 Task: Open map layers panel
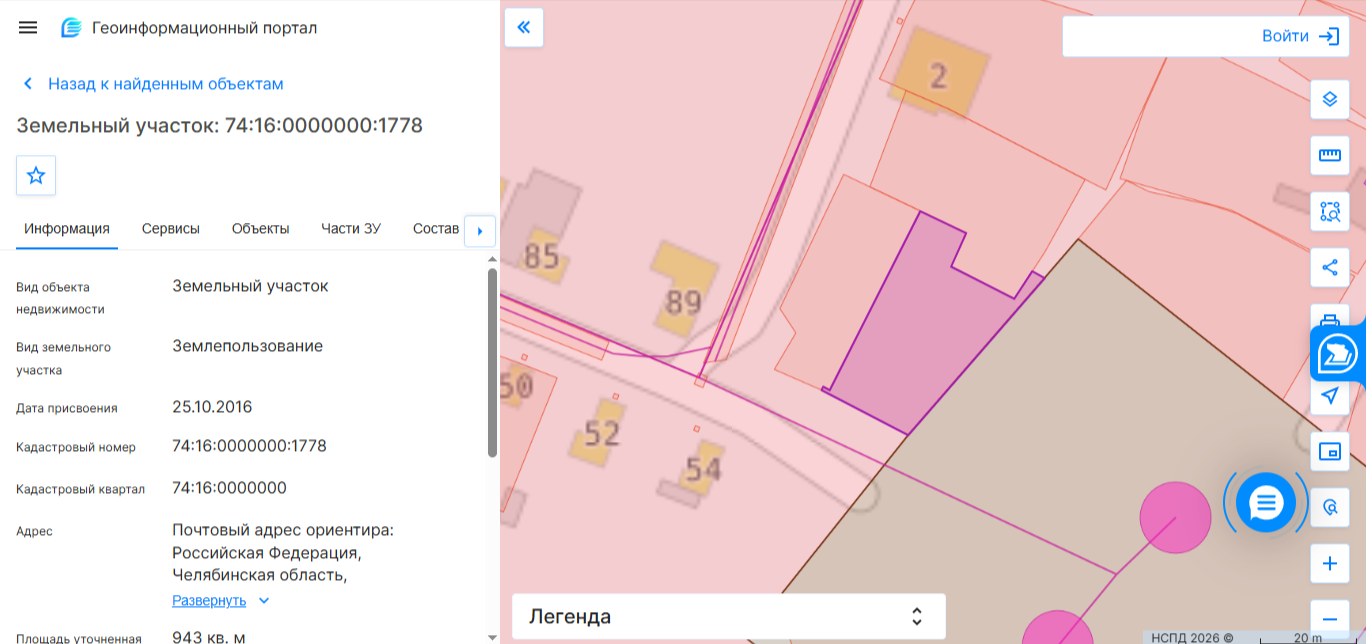click(x=1330, y=99)
